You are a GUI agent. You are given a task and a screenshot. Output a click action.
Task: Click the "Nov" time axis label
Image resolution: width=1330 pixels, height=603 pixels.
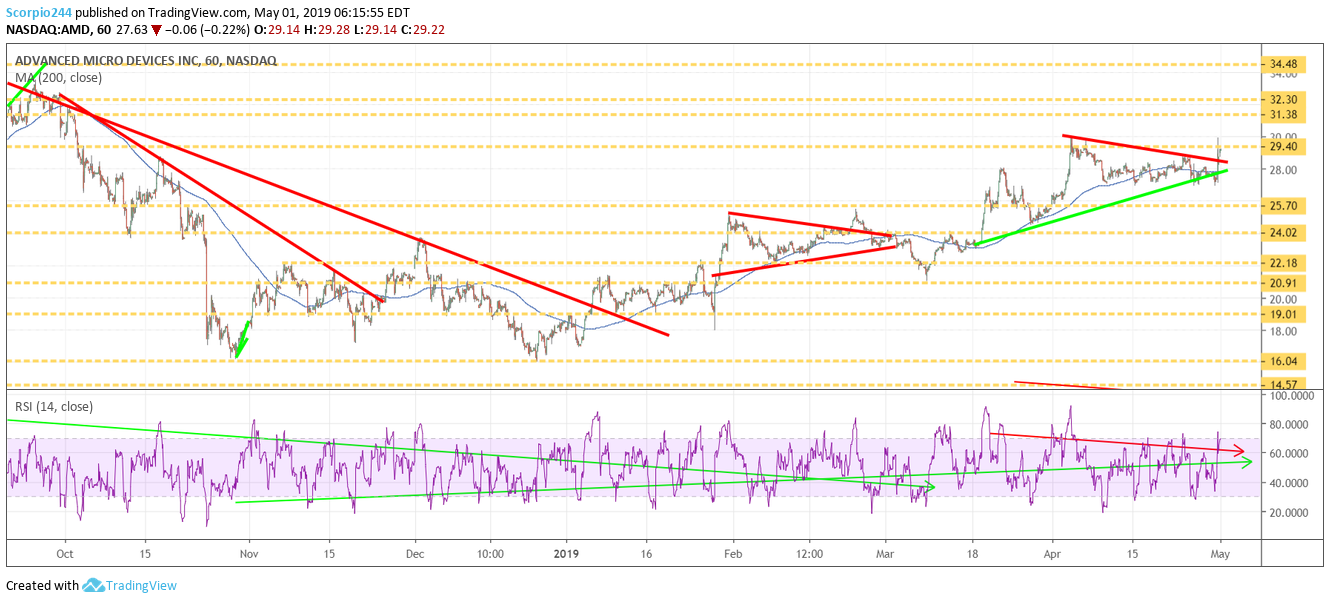click(x=250, y=553)
